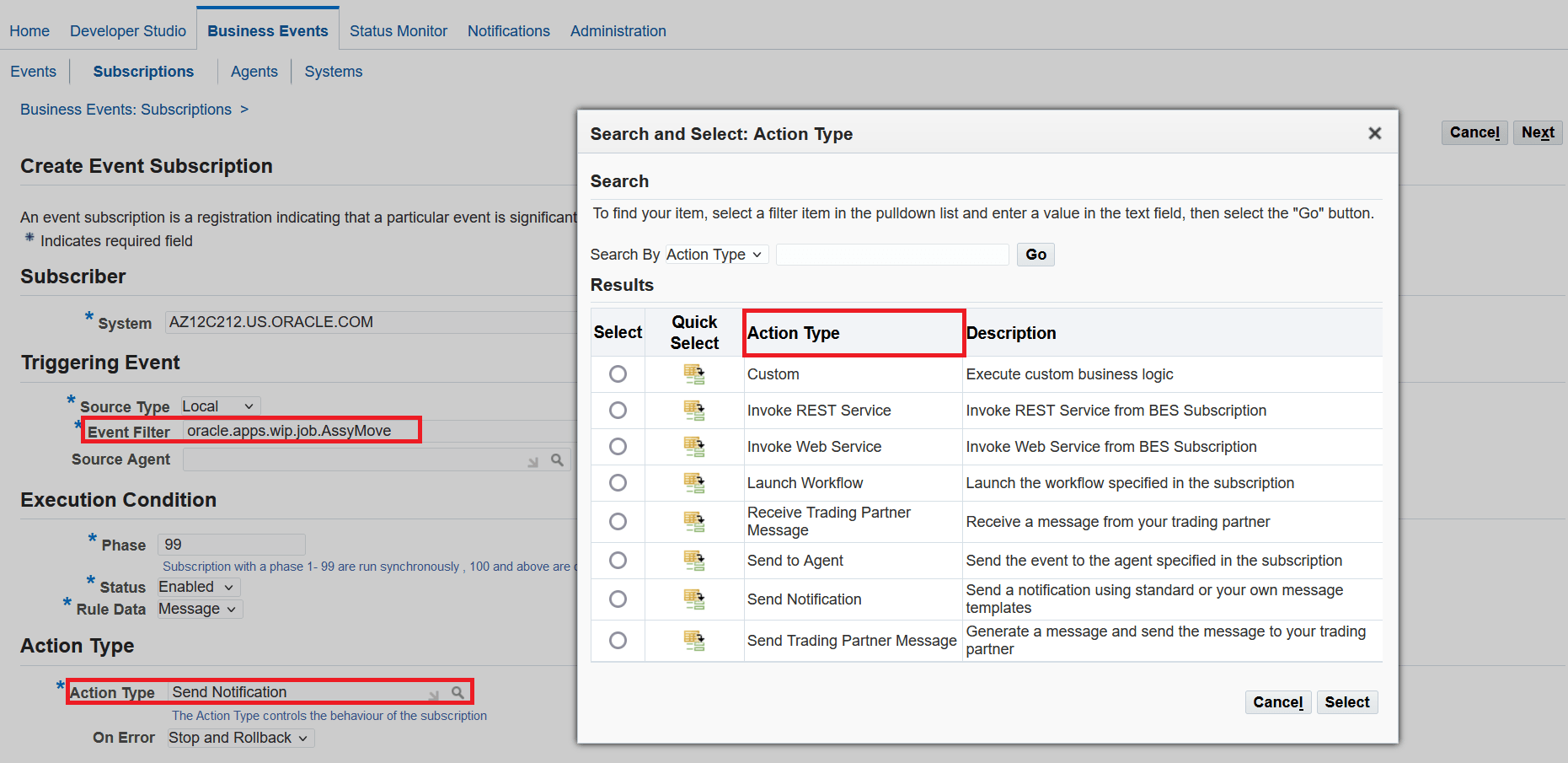Image resolution: width=1568 pixels, height=763 pixels.
Task: Select the radio button for Send Notification
Action: click(x=618, y=599)
